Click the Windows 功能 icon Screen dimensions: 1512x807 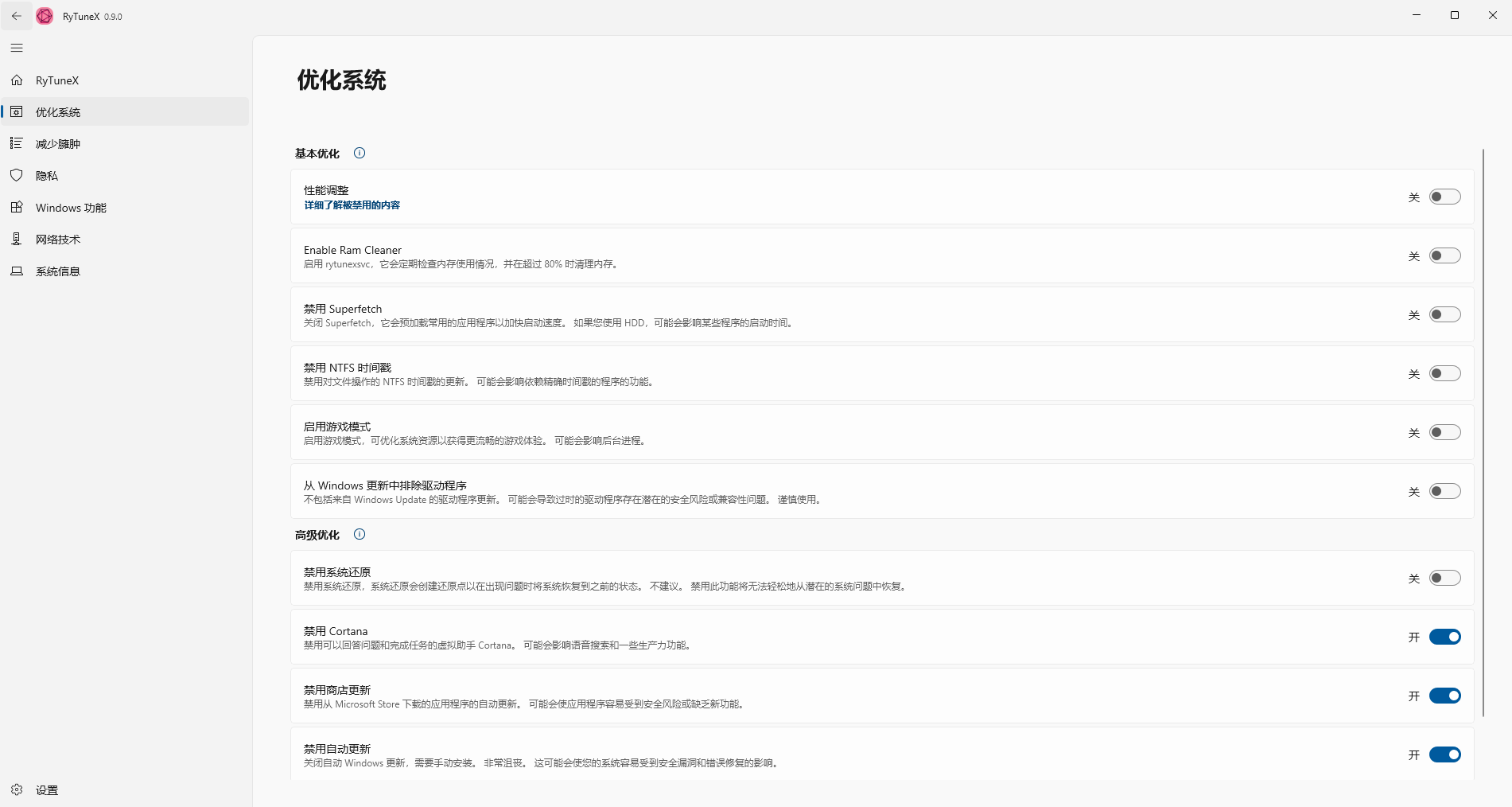(17, 207)
